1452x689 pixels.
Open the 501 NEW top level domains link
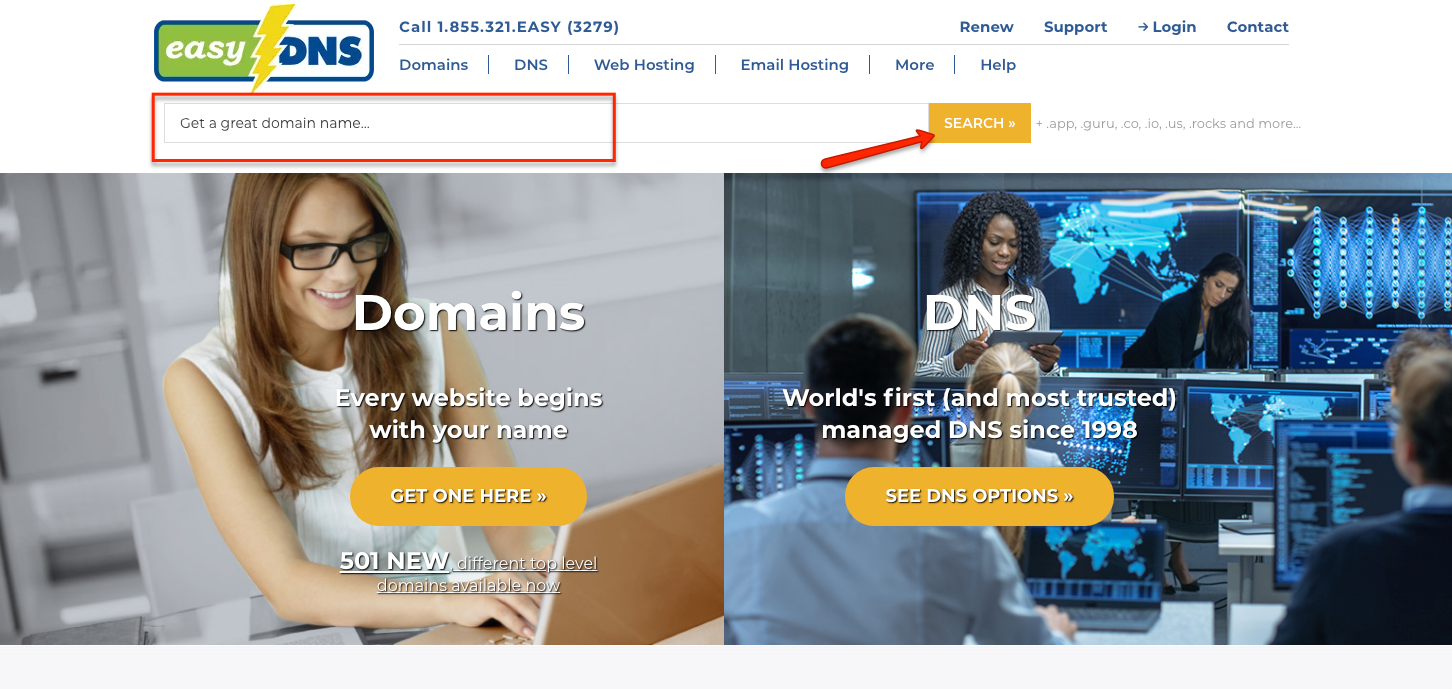click(468, 572)
